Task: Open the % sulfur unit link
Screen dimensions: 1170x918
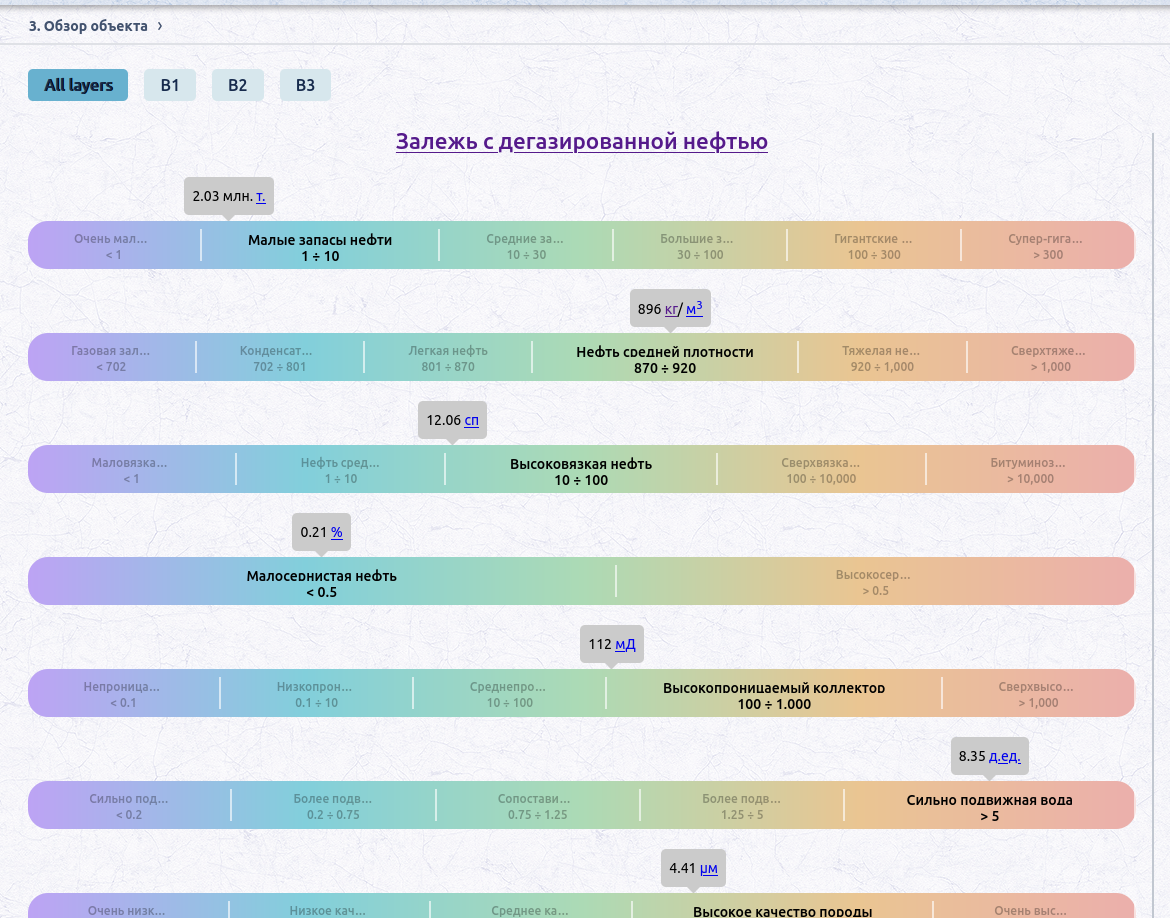Action: coord(337,532)
